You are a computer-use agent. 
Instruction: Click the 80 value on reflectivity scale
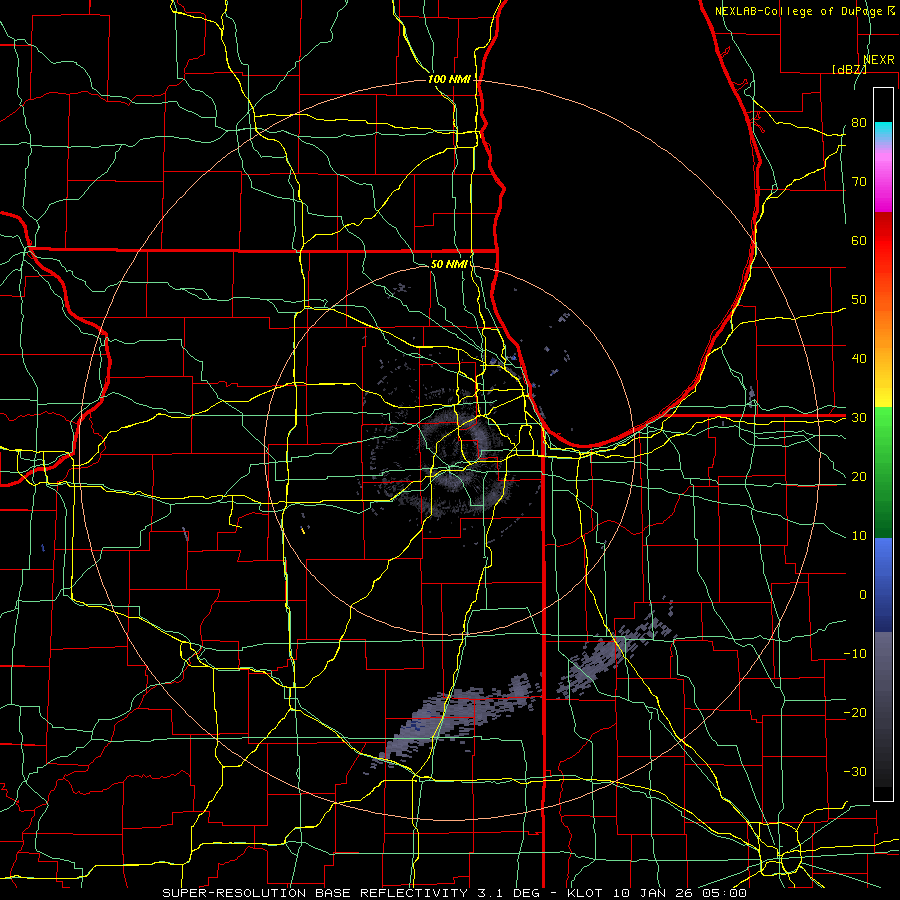859,123
